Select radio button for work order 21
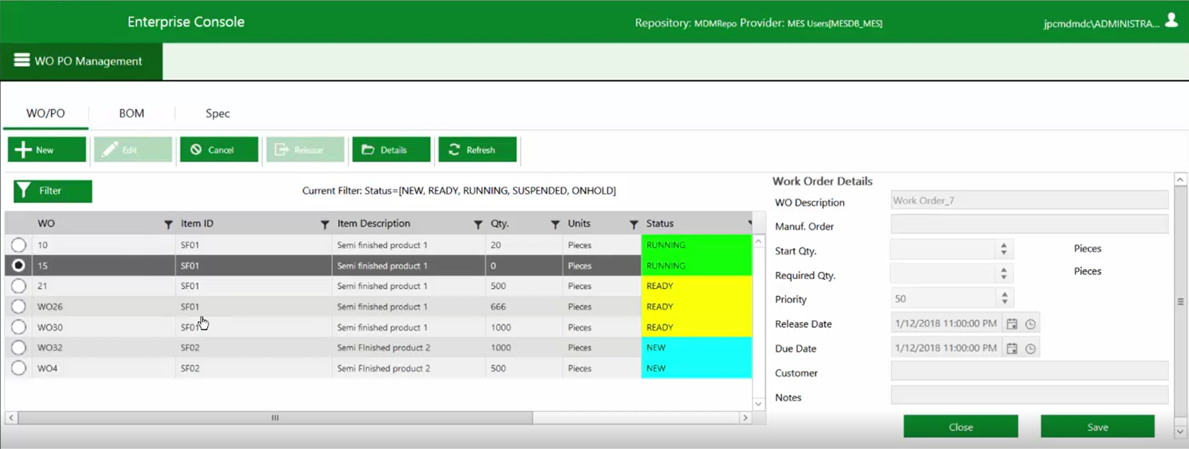This screenshot has height=449, width=1189. (x=18, y=286)
